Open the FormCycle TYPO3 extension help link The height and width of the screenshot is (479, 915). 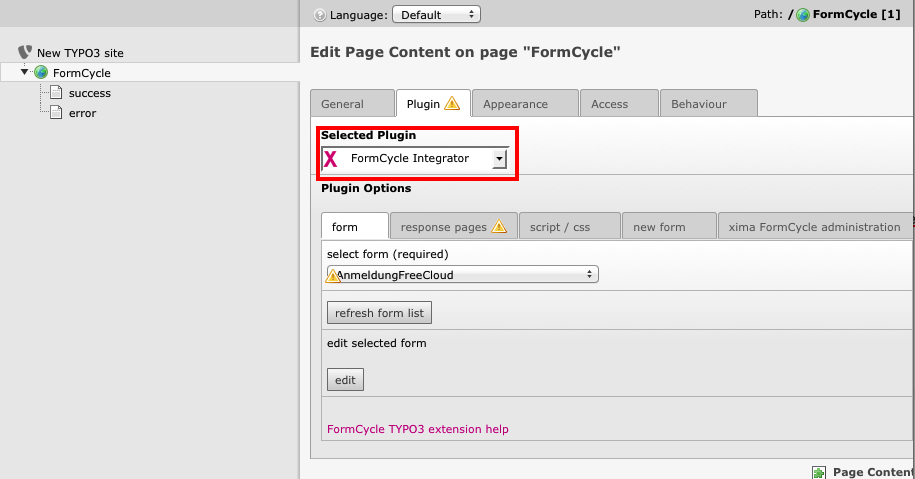click(418, 429)
